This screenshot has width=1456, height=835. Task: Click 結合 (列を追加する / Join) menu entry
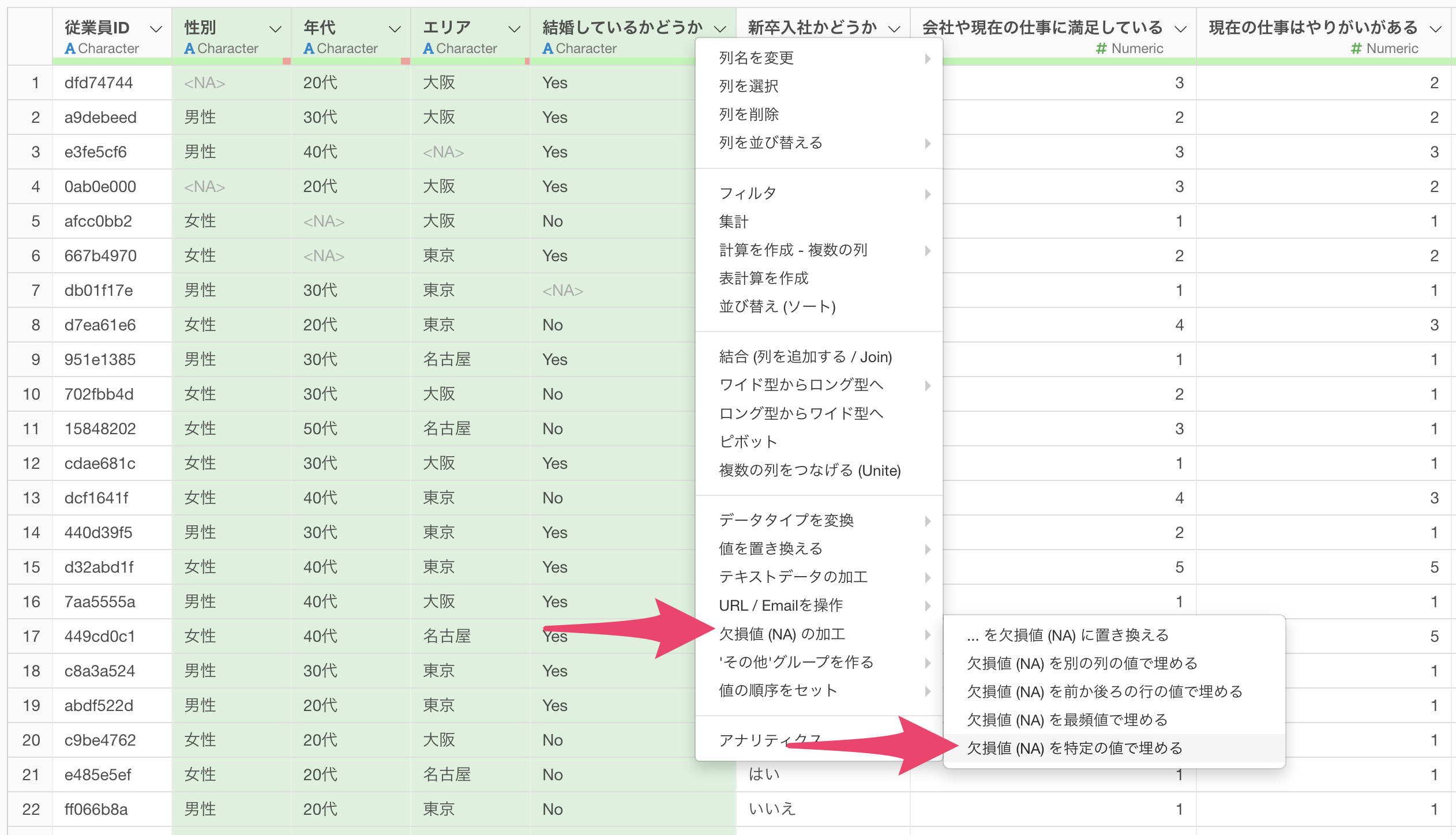pos(805,357)
